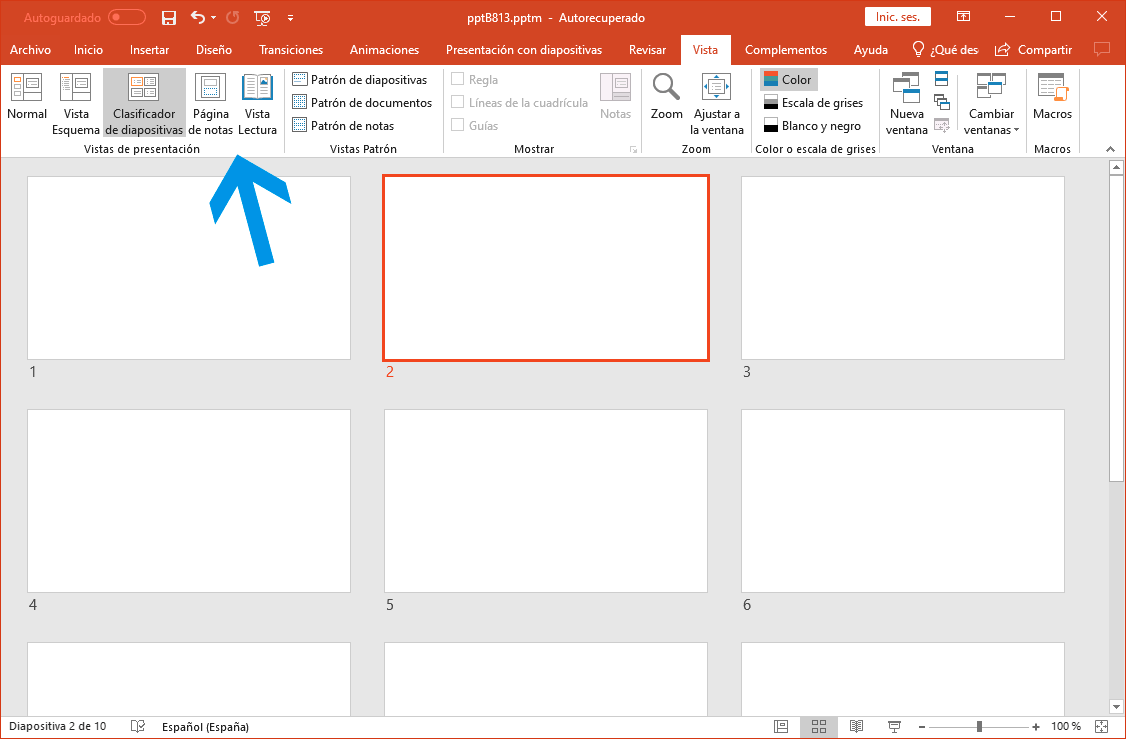Start slideshow from status bar icon

(x=894, y=727)
